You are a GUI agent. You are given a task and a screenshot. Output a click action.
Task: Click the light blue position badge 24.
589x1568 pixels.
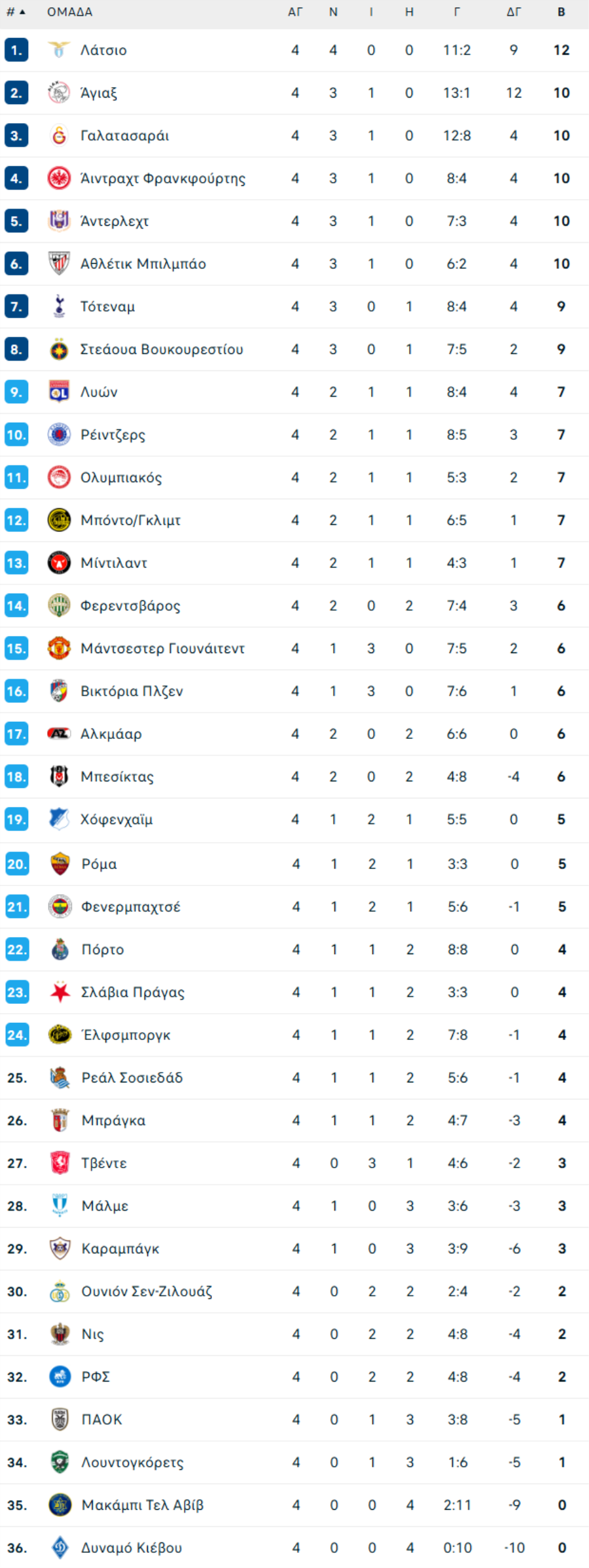[x=17, y=1035]
